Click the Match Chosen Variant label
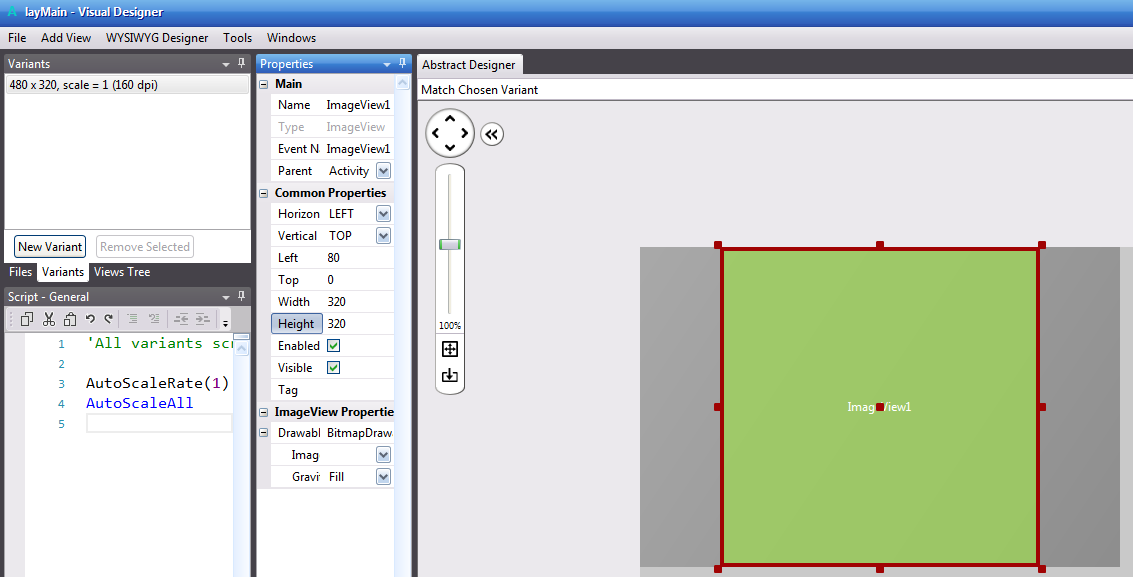1133x577 pixels. 480,90
